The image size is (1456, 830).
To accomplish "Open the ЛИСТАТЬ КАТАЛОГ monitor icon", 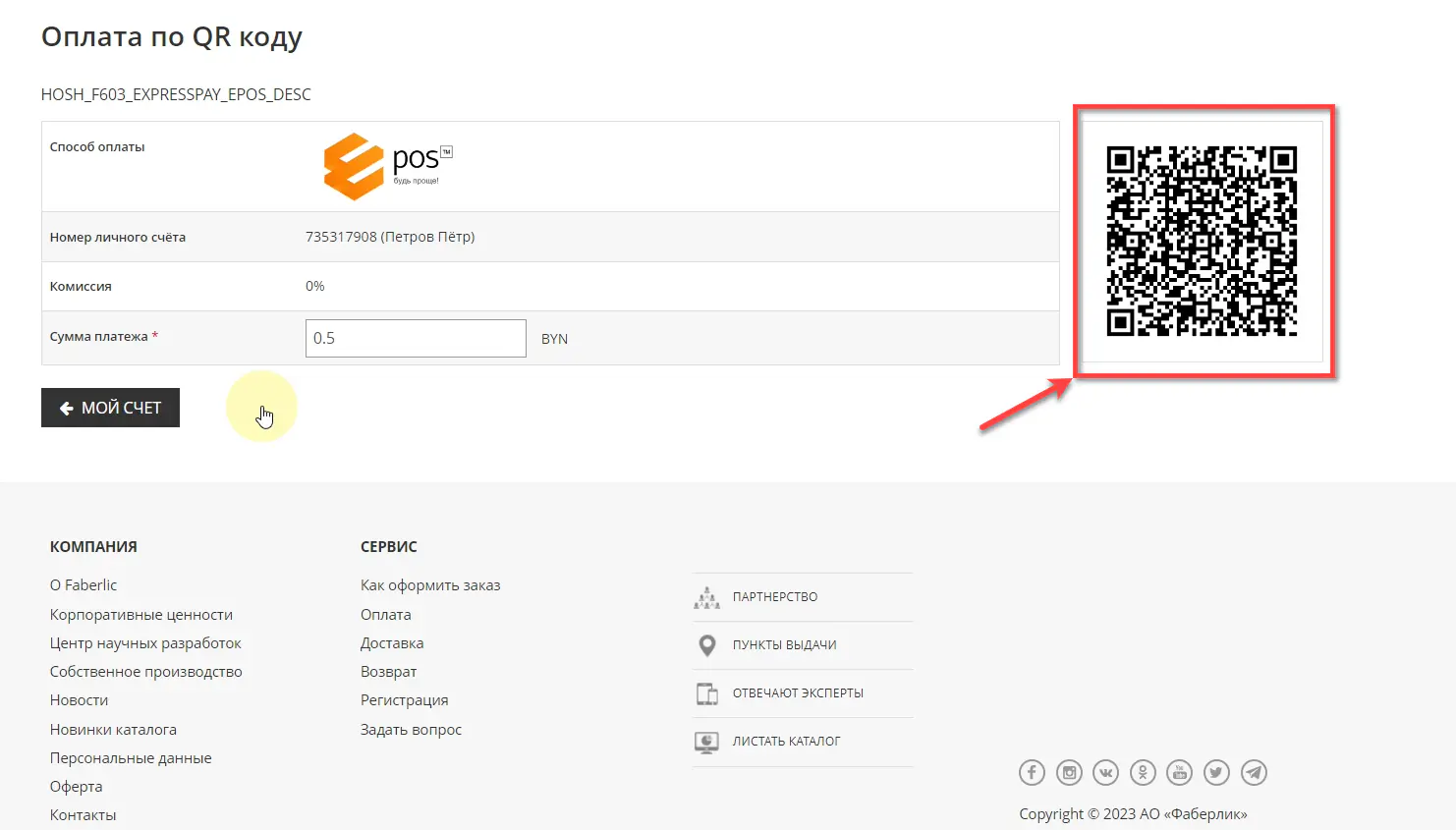I will pos(706,741).
